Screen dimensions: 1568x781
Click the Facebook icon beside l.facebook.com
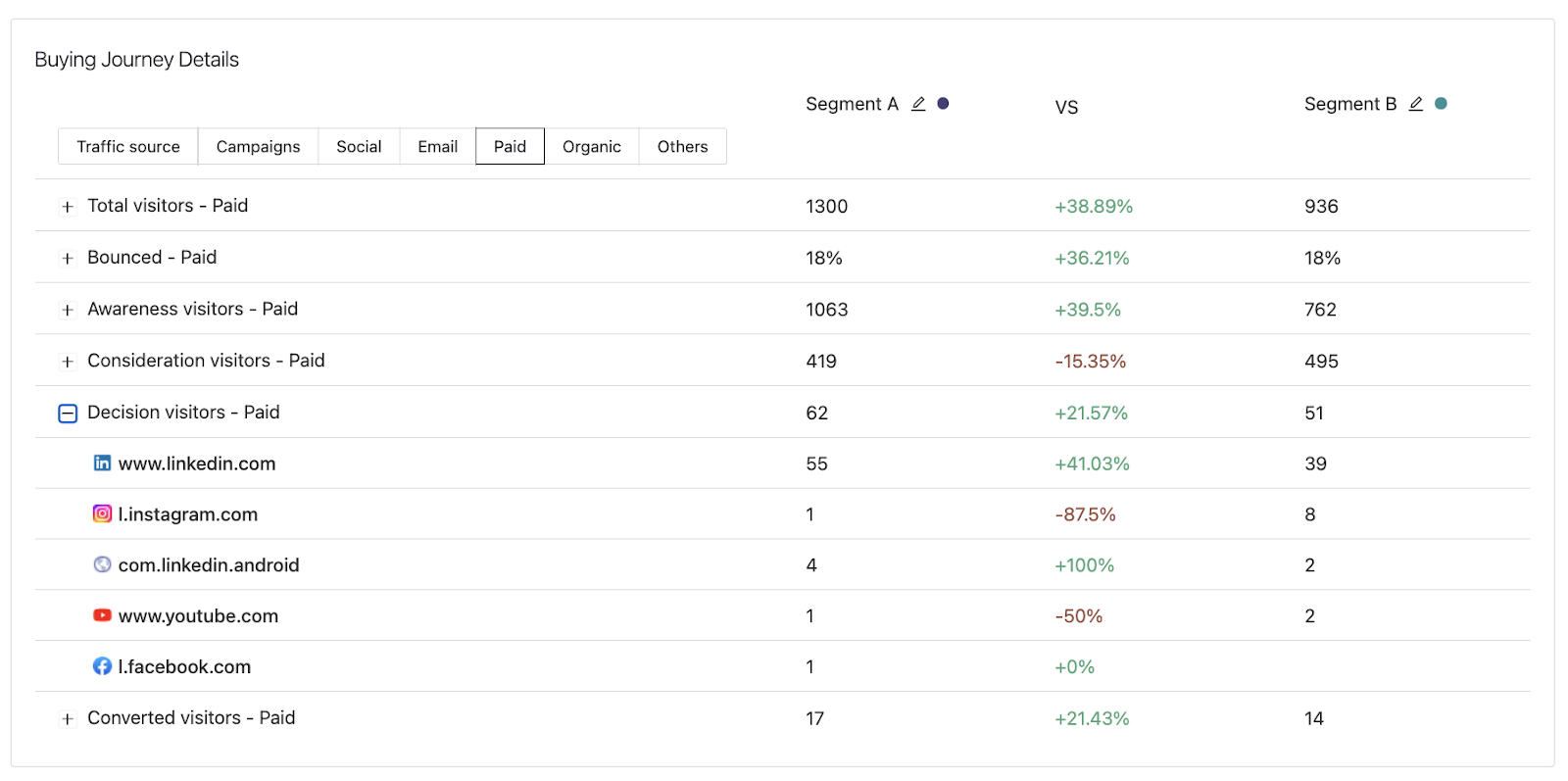pyautogui.click(x=102, y=665)
